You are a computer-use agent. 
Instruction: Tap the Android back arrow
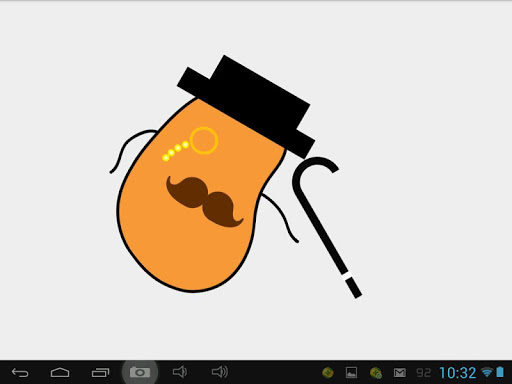(x=20, y=372)
